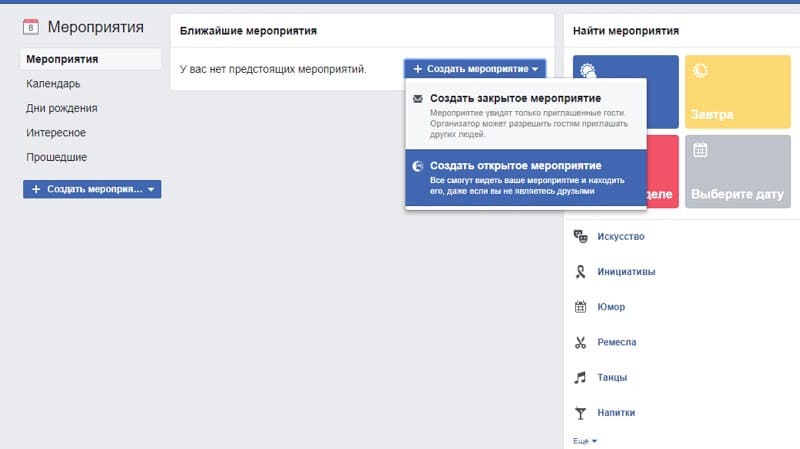Click the theater masks icon for Искусство
This screenshot has height=449, width=800.
click(x=579, y=236)
